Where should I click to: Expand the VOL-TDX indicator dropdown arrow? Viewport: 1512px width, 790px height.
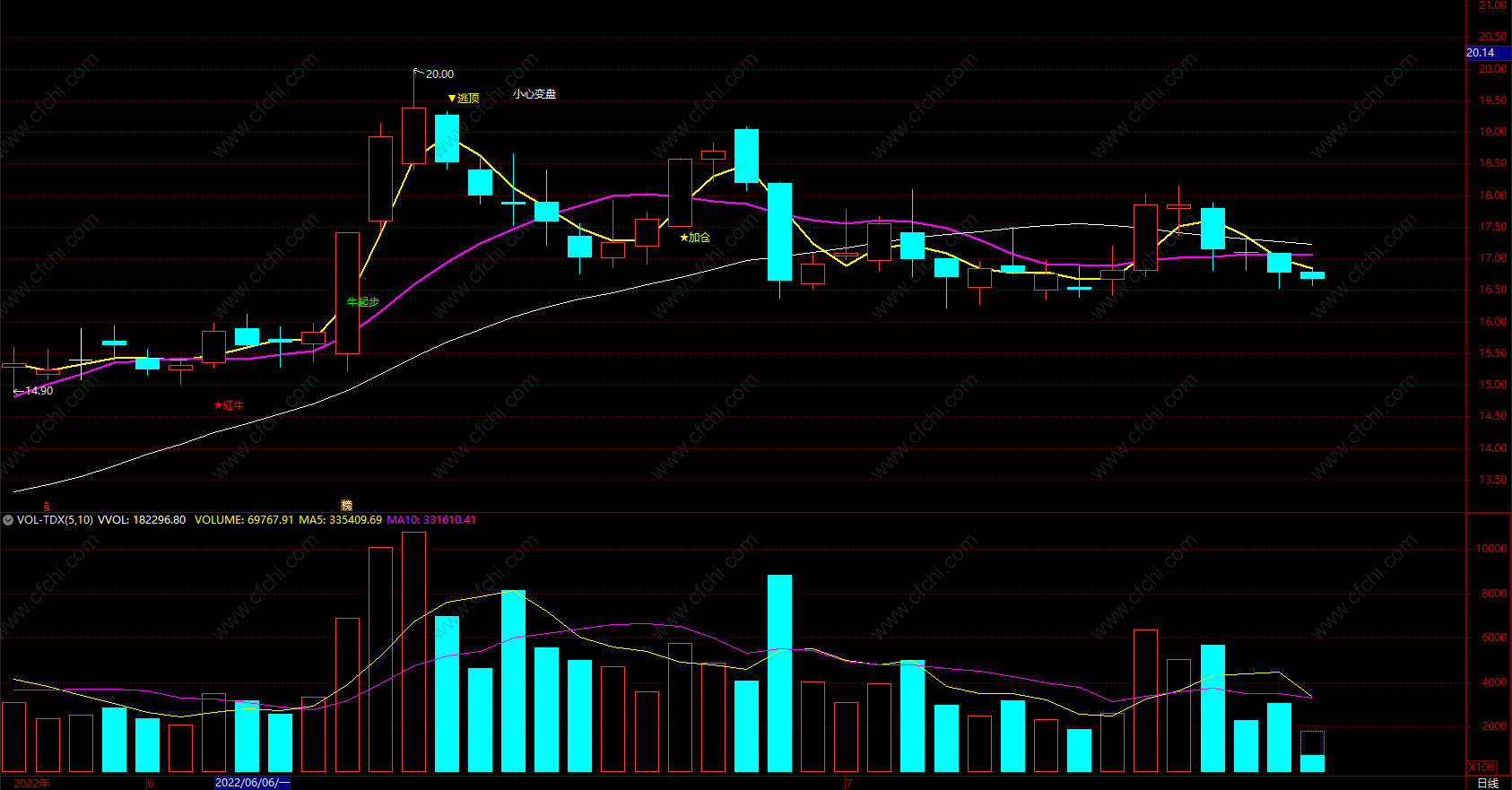8,520
